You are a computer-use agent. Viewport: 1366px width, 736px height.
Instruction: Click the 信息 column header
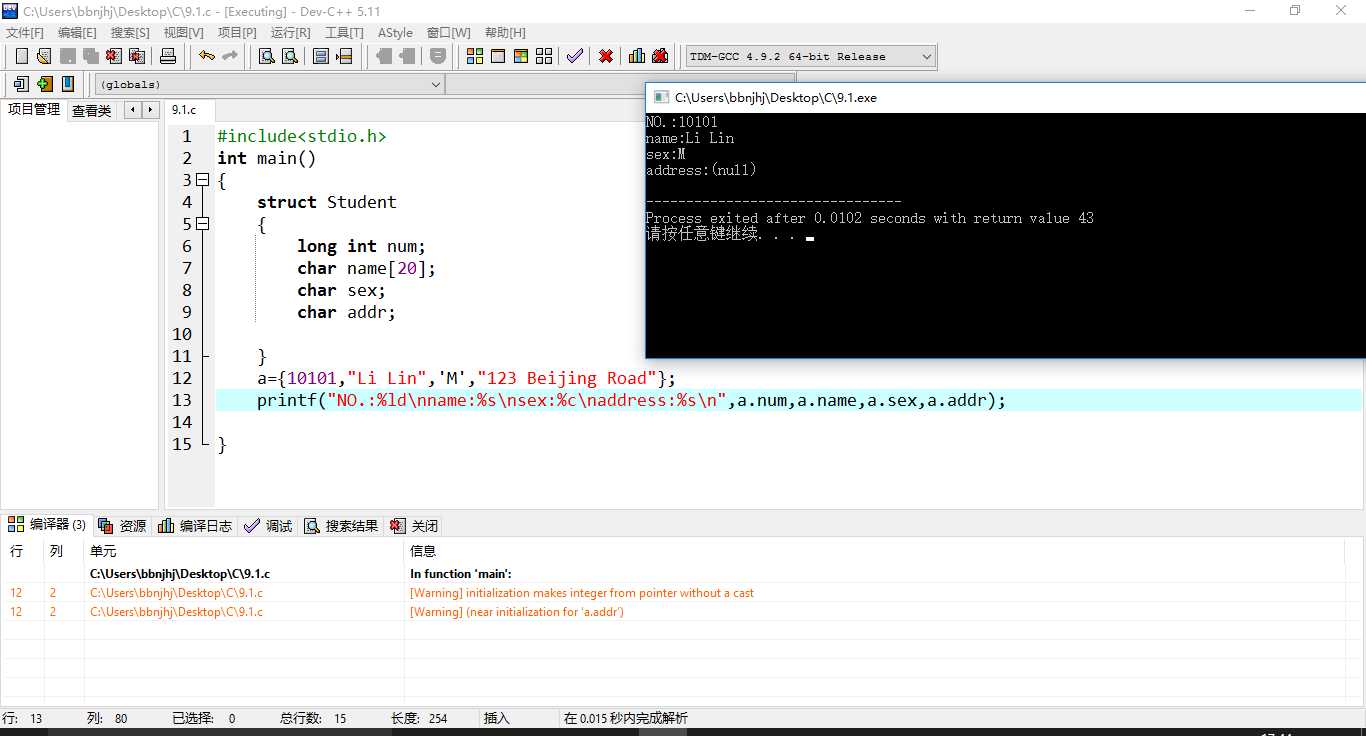tap(875, 551)
